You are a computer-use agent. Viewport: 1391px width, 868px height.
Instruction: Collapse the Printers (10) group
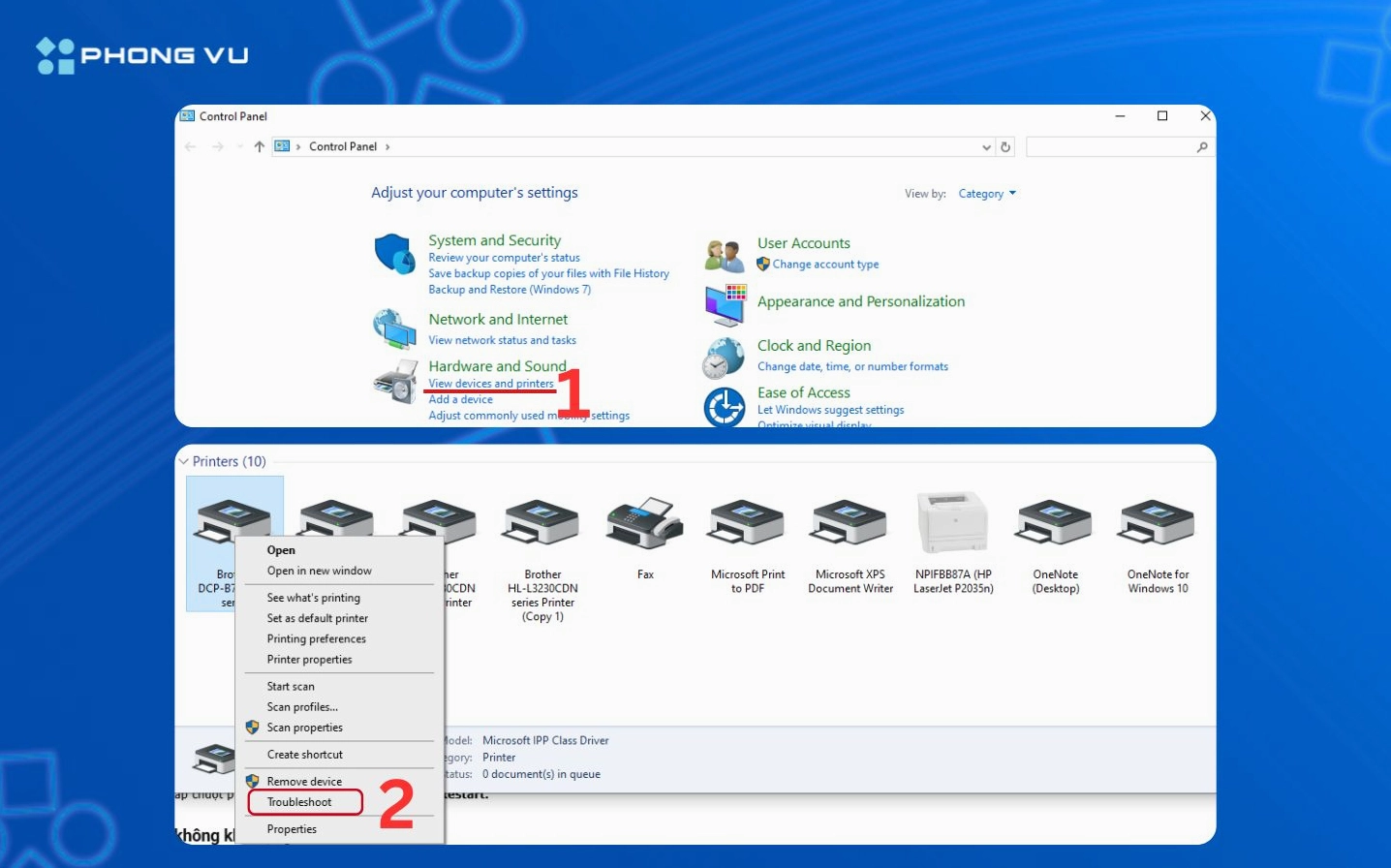pos(184,462)
